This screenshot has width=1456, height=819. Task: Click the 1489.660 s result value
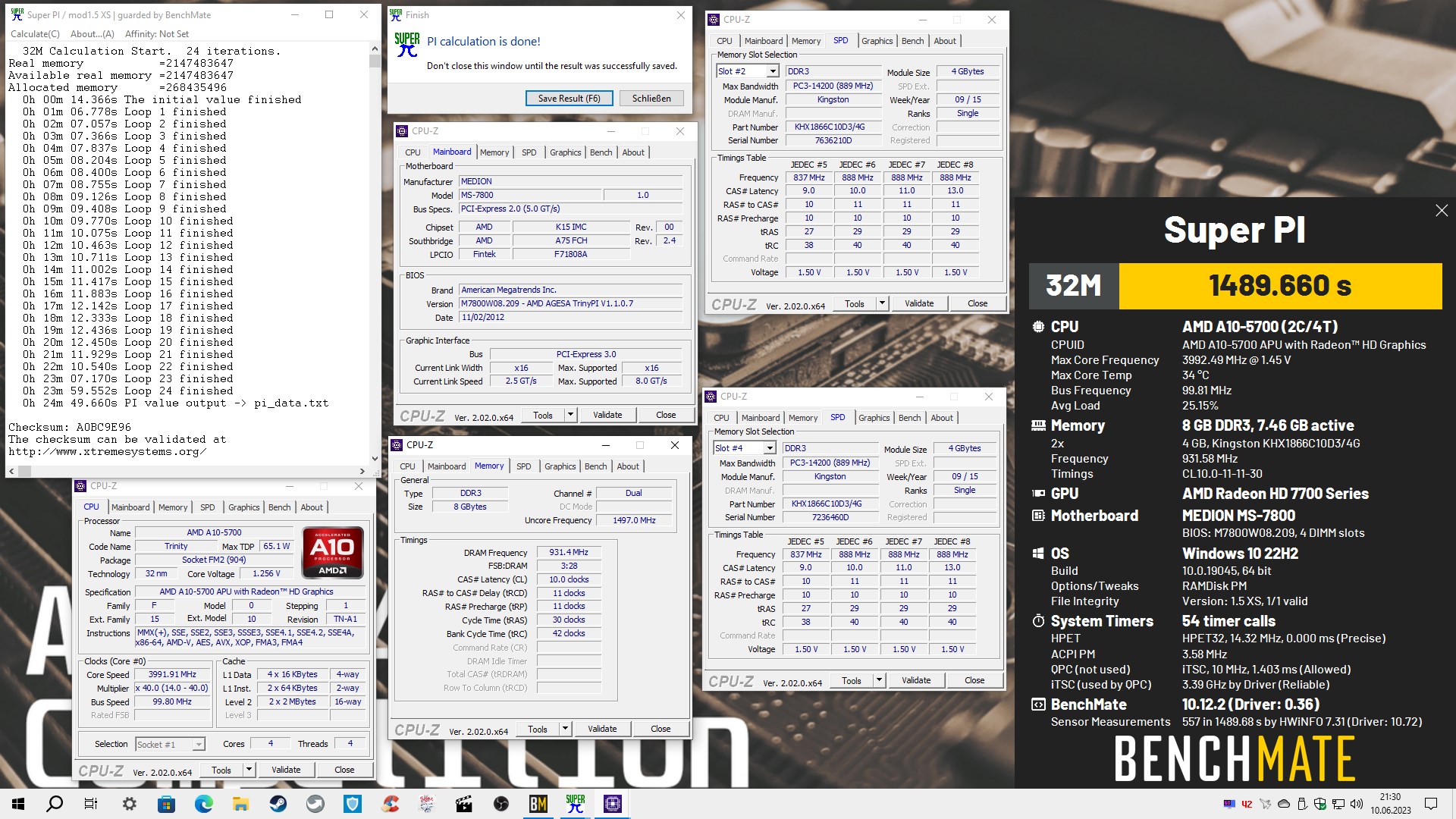click(1280, 286)
